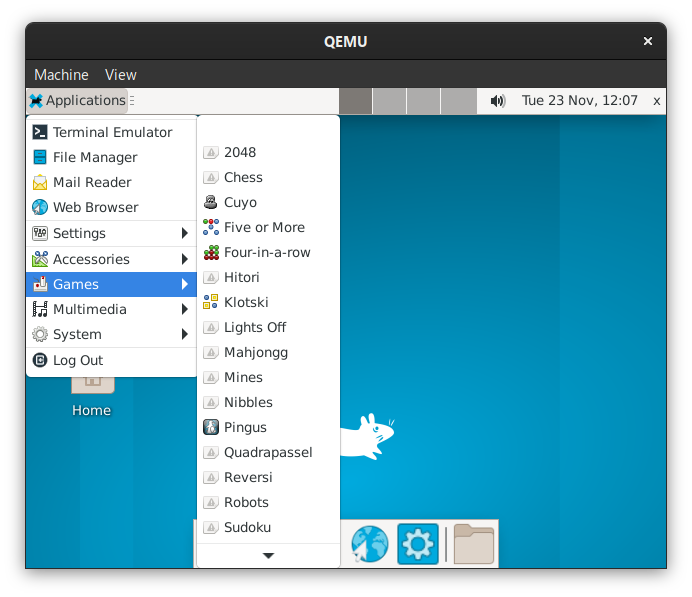This screenshot has height=597, width=692.
Task: Expand the Settings submenu arrow
Action: click(185, 233)
